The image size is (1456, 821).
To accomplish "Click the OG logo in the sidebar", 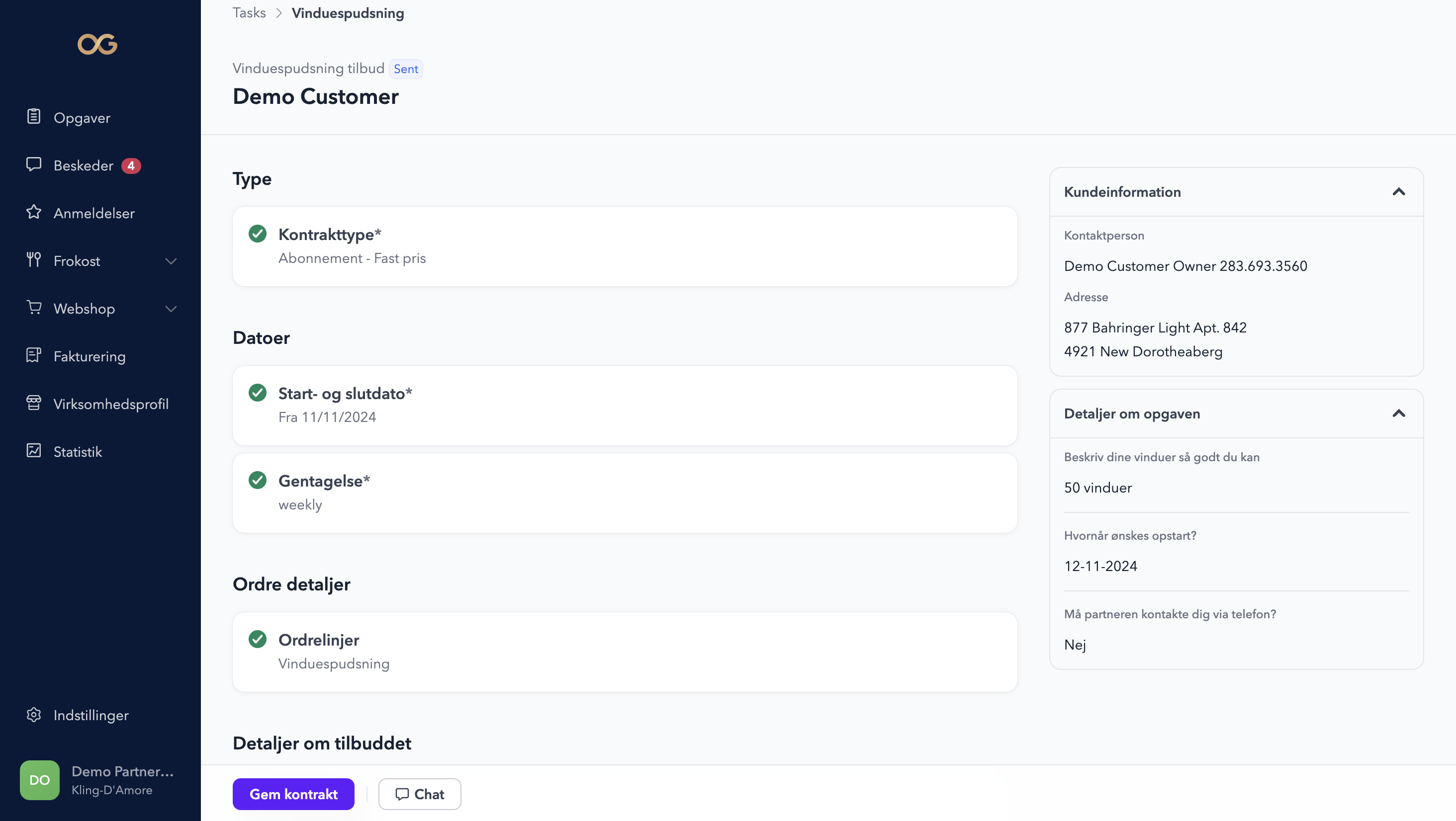I will coord(97,44).
